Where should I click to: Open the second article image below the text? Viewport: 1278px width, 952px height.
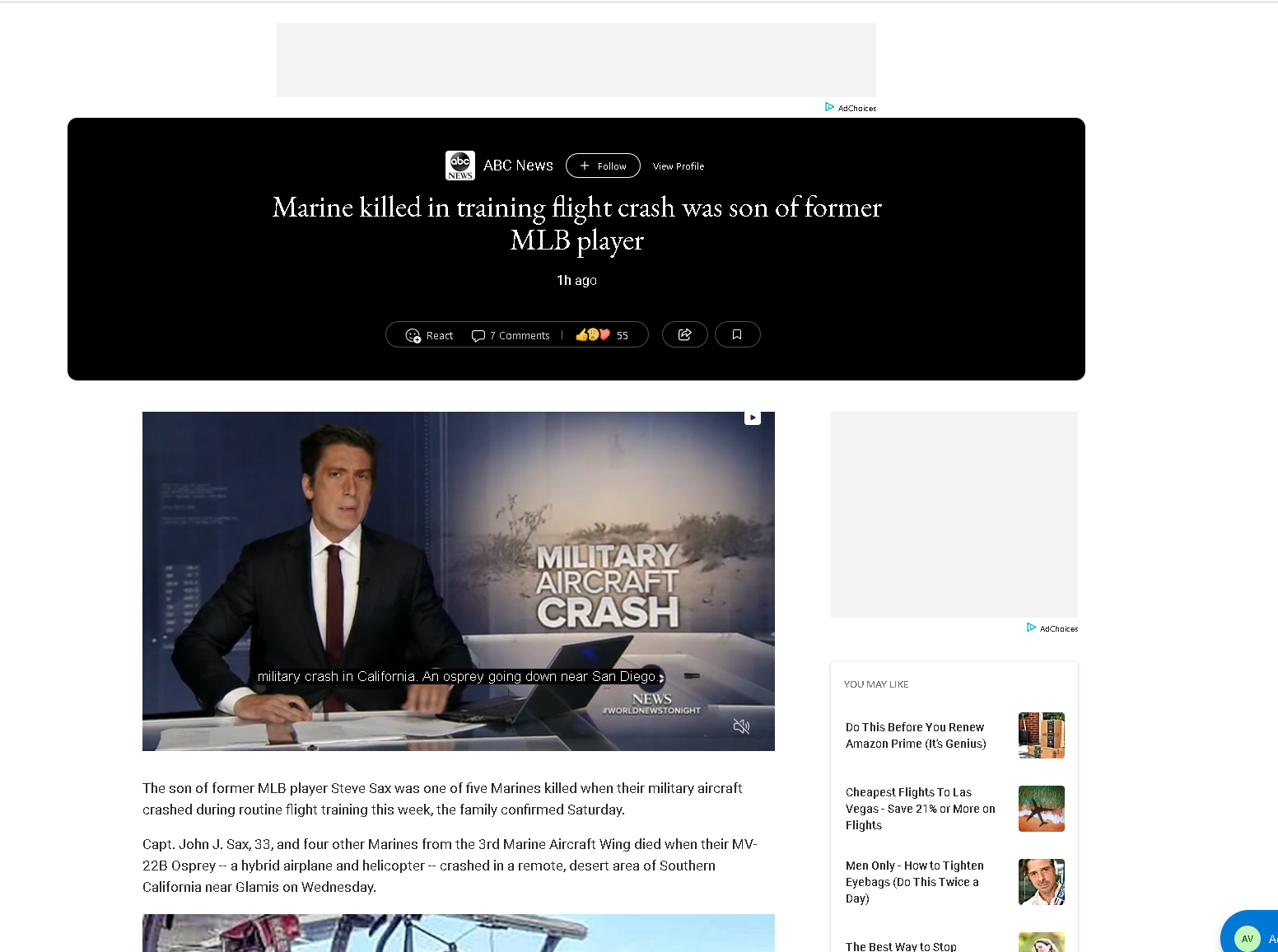pyautogui.click(x=459, y=933)
